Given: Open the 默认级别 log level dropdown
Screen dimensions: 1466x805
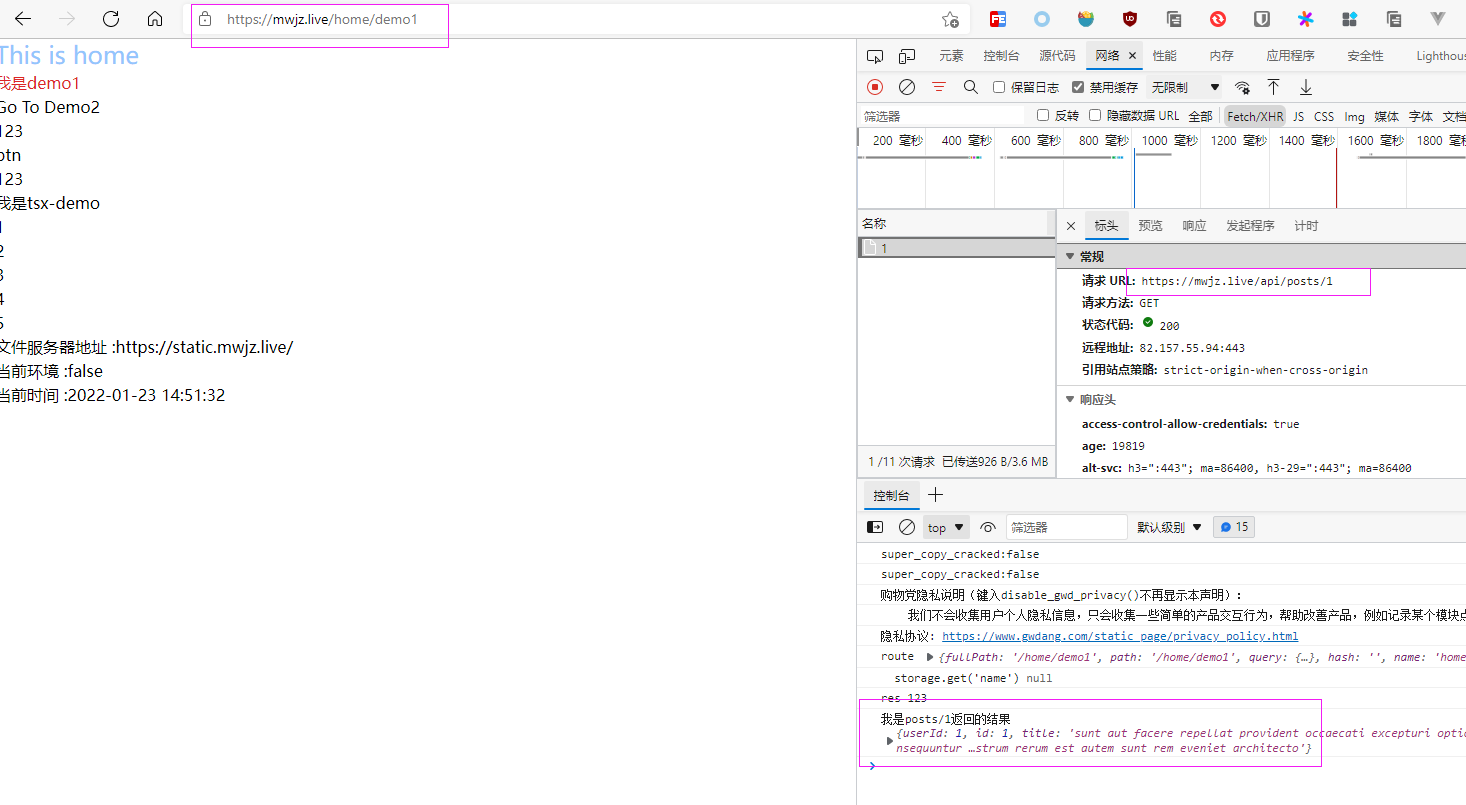Looking at the screenshot, I should (x=1169, y=527).
